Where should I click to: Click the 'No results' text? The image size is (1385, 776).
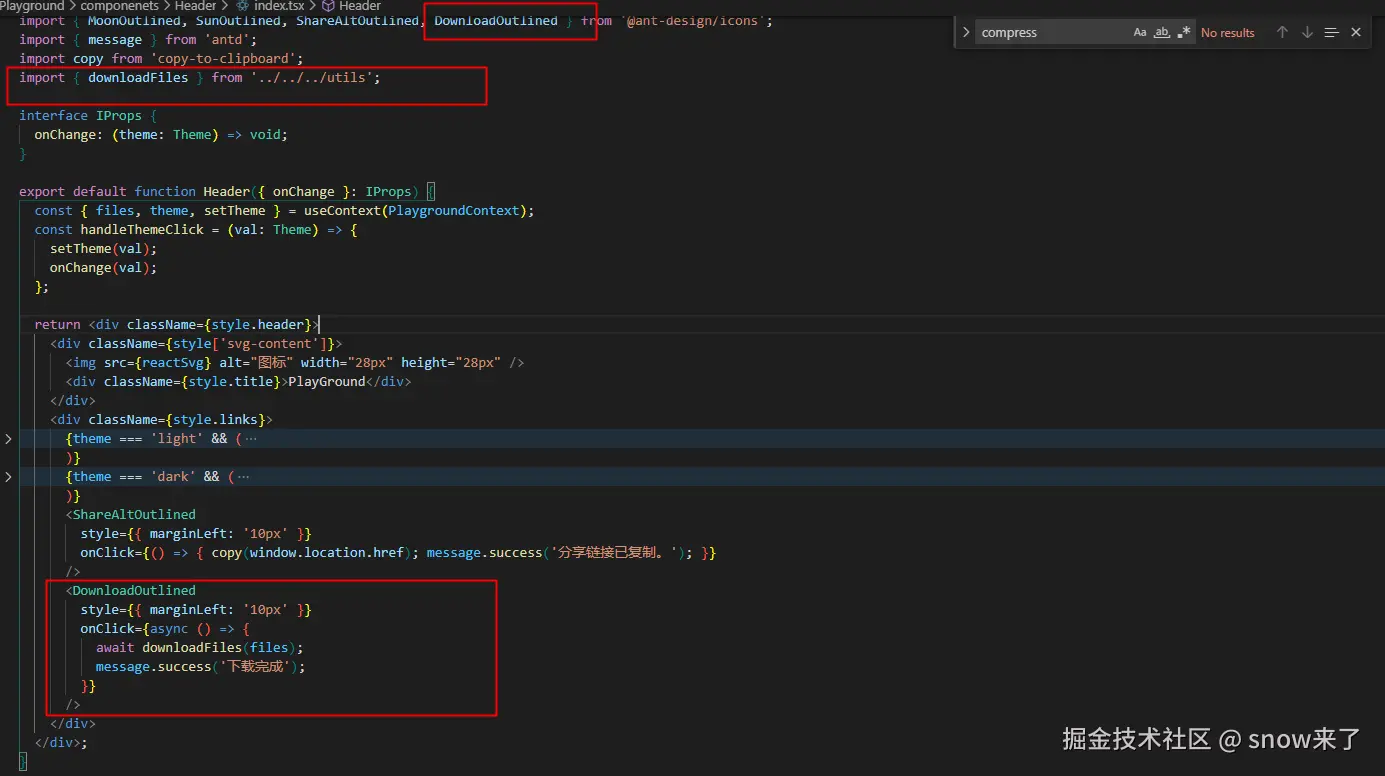click(1227, 33)
